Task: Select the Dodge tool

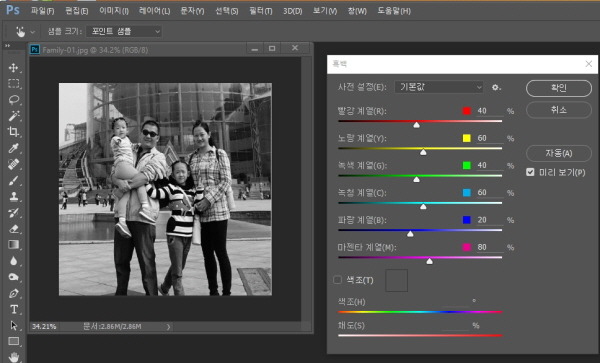Action: [13, 277]
